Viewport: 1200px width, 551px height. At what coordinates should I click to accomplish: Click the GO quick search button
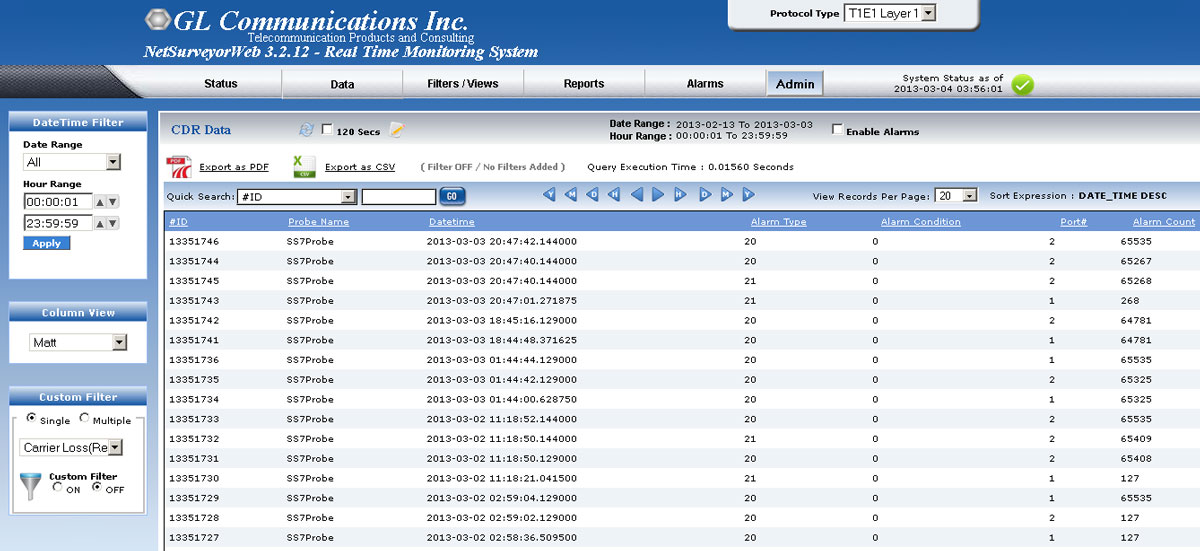tap(451, 197)
